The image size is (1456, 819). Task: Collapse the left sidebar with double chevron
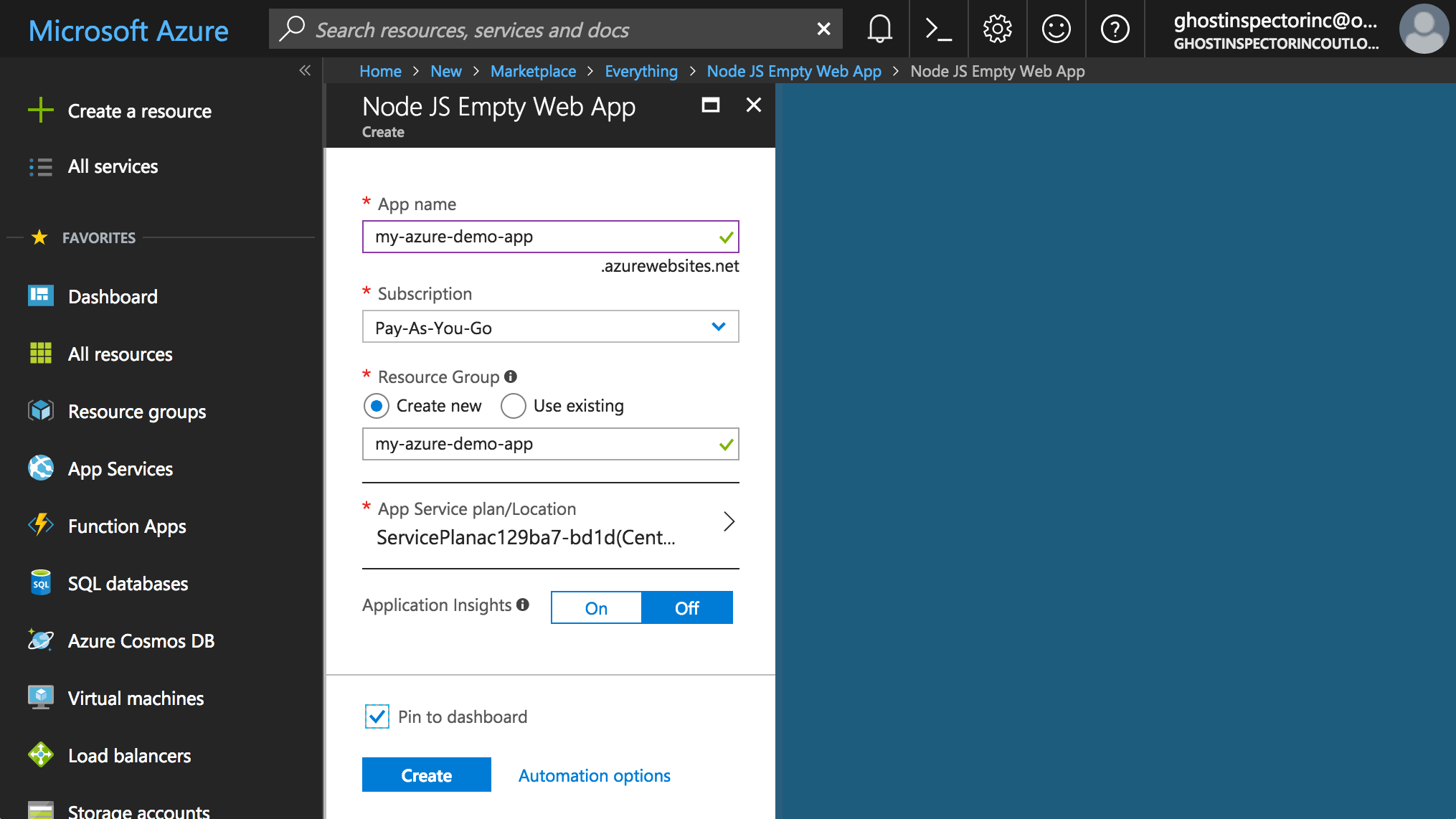[305, 70]
